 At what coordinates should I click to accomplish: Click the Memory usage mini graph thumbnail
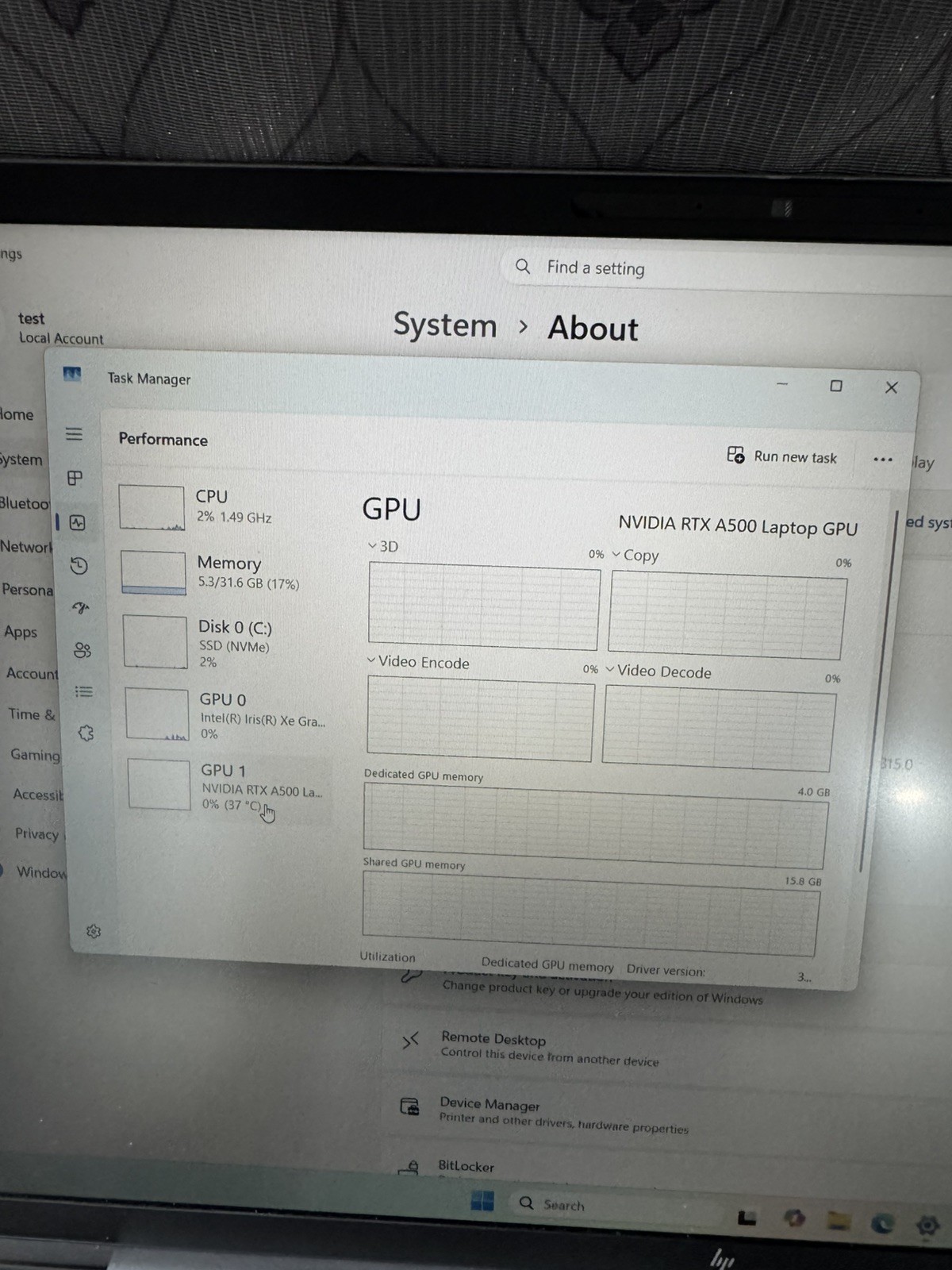coord(153,572)
